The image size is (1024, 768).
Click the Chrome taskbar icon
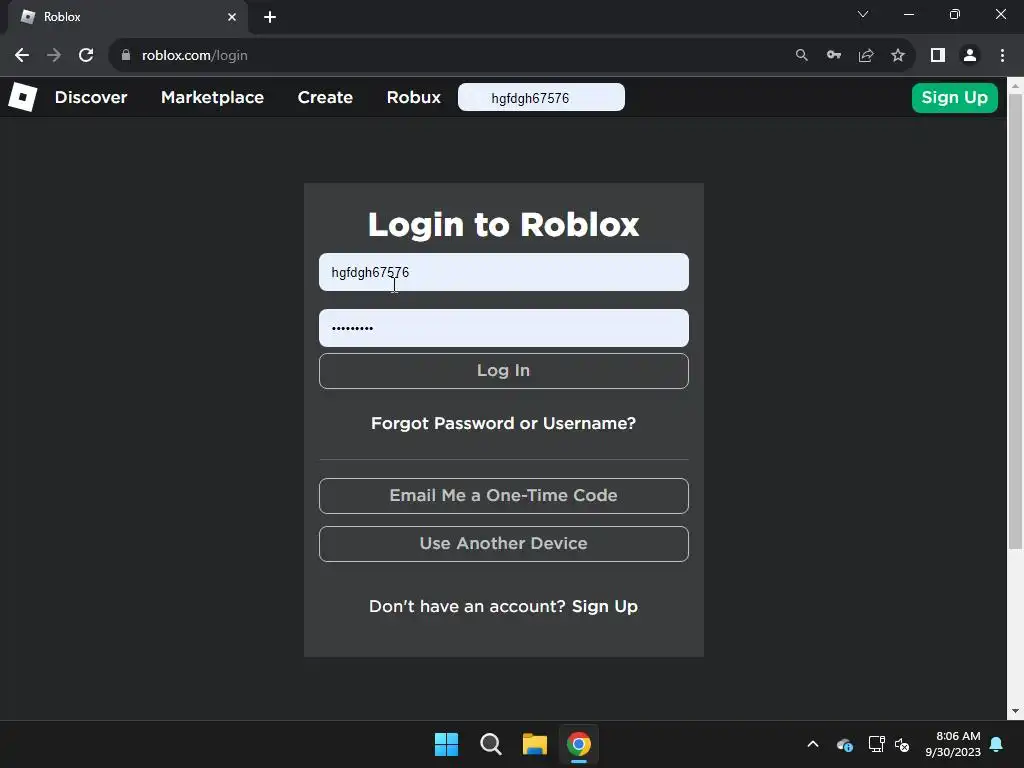[579, 744]
